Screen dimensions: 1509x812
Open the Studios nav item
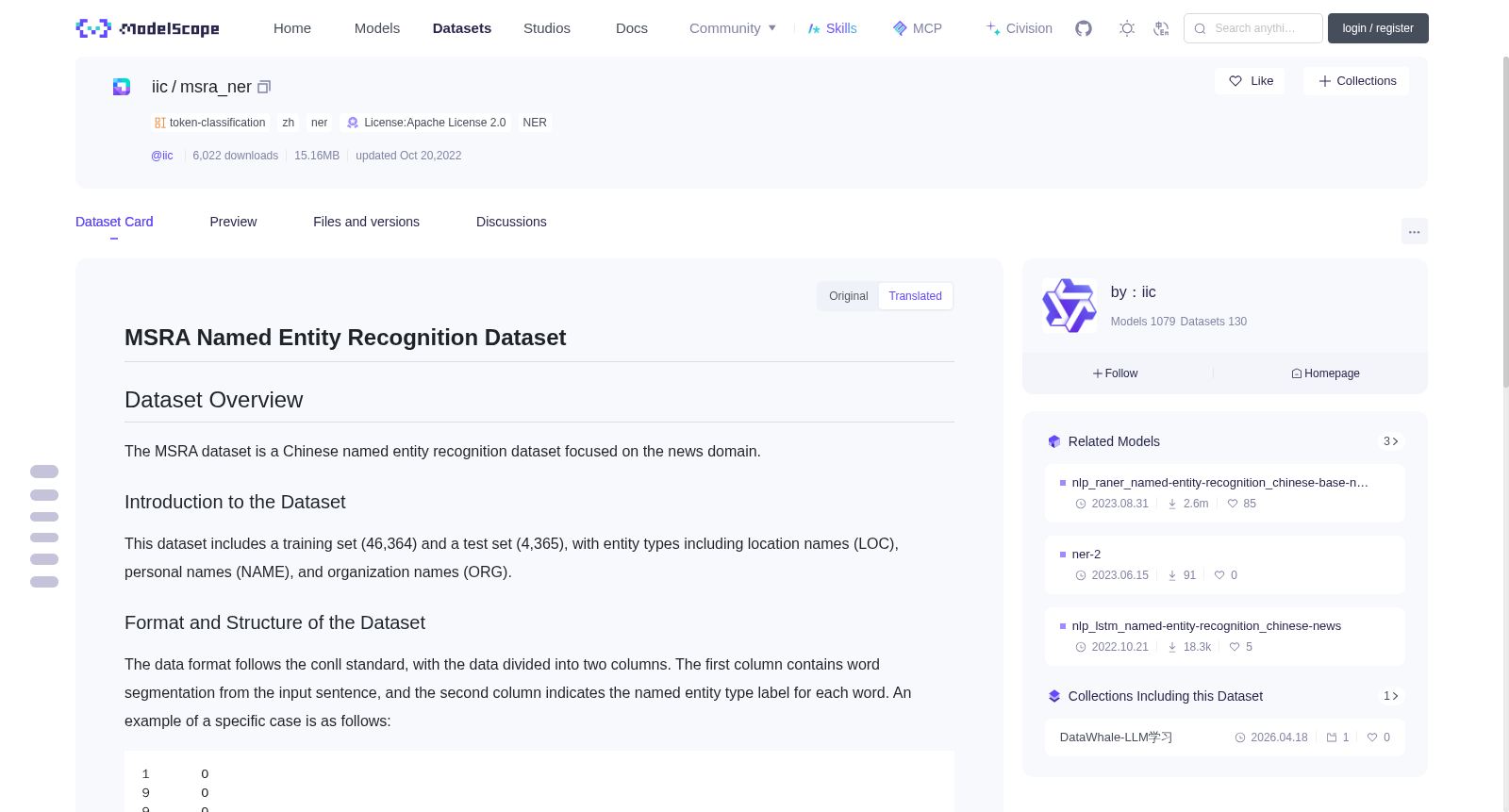(x=547, y=28)
